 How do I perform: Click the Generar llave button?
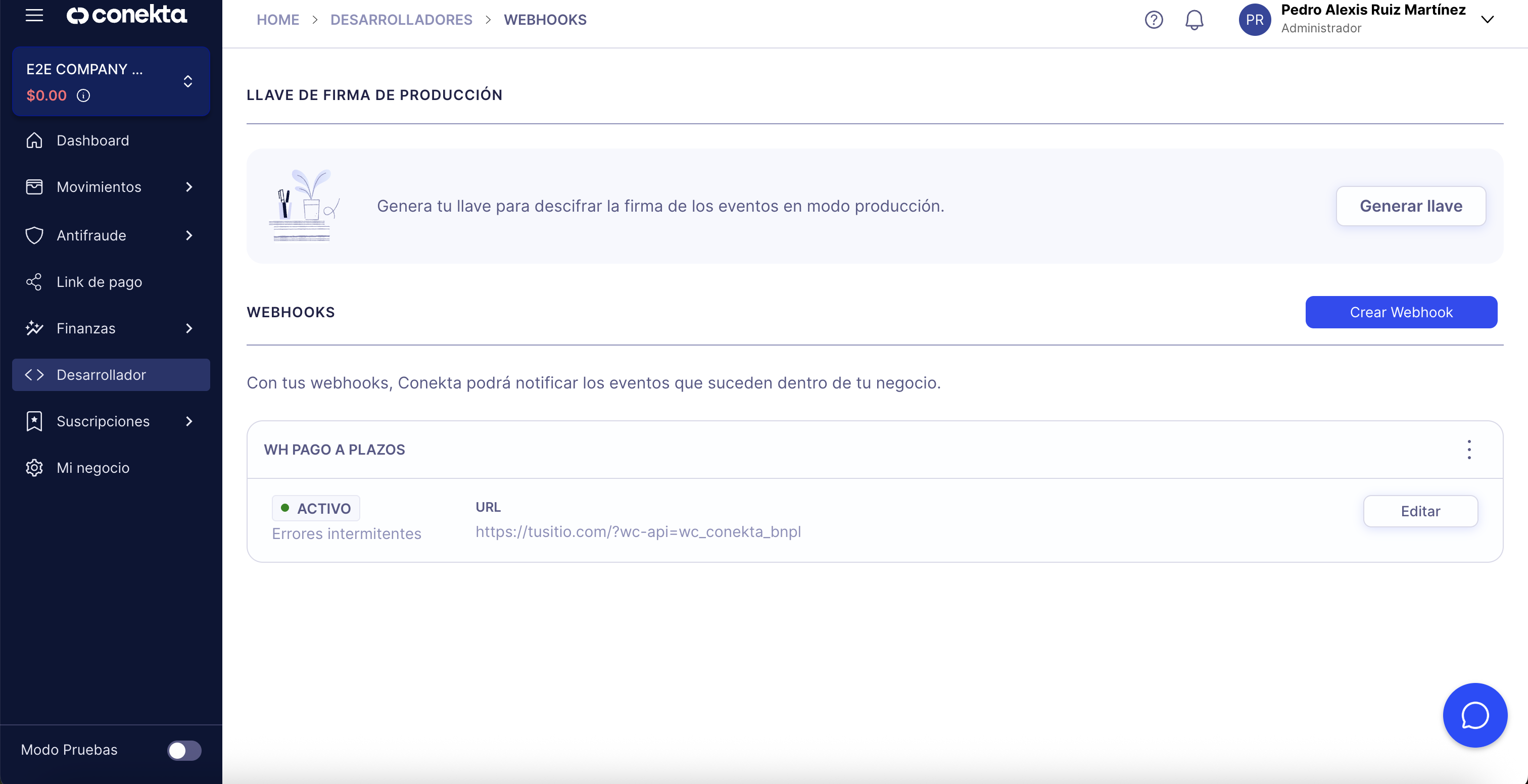click(1411, 206)
